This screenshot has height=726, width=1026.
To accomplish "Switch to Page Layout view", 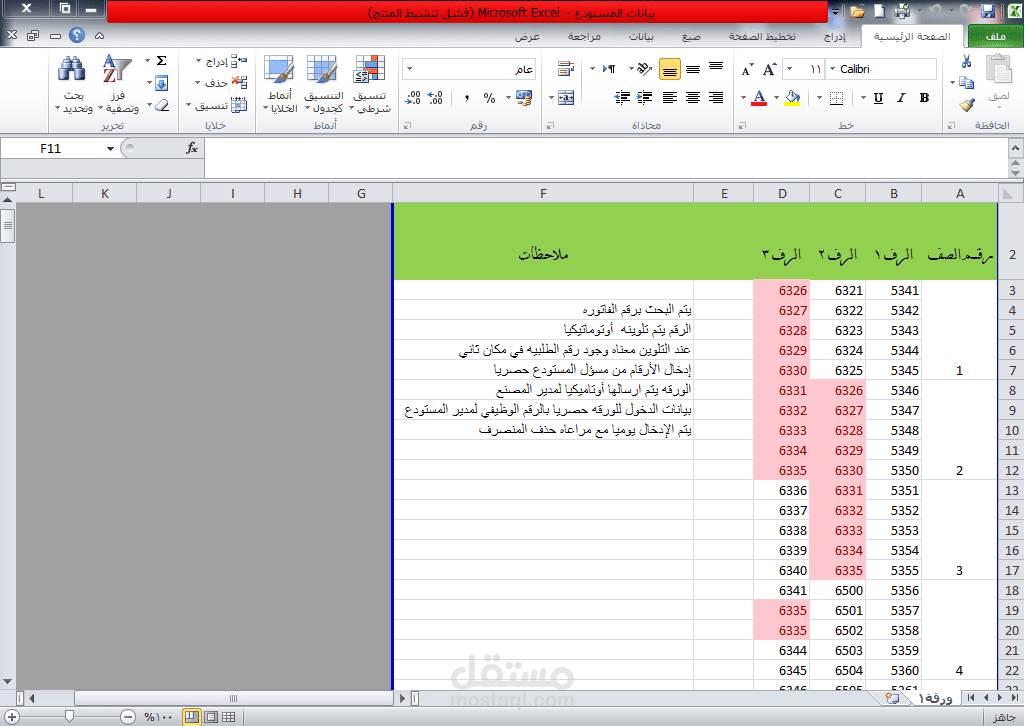I will 211,717.
